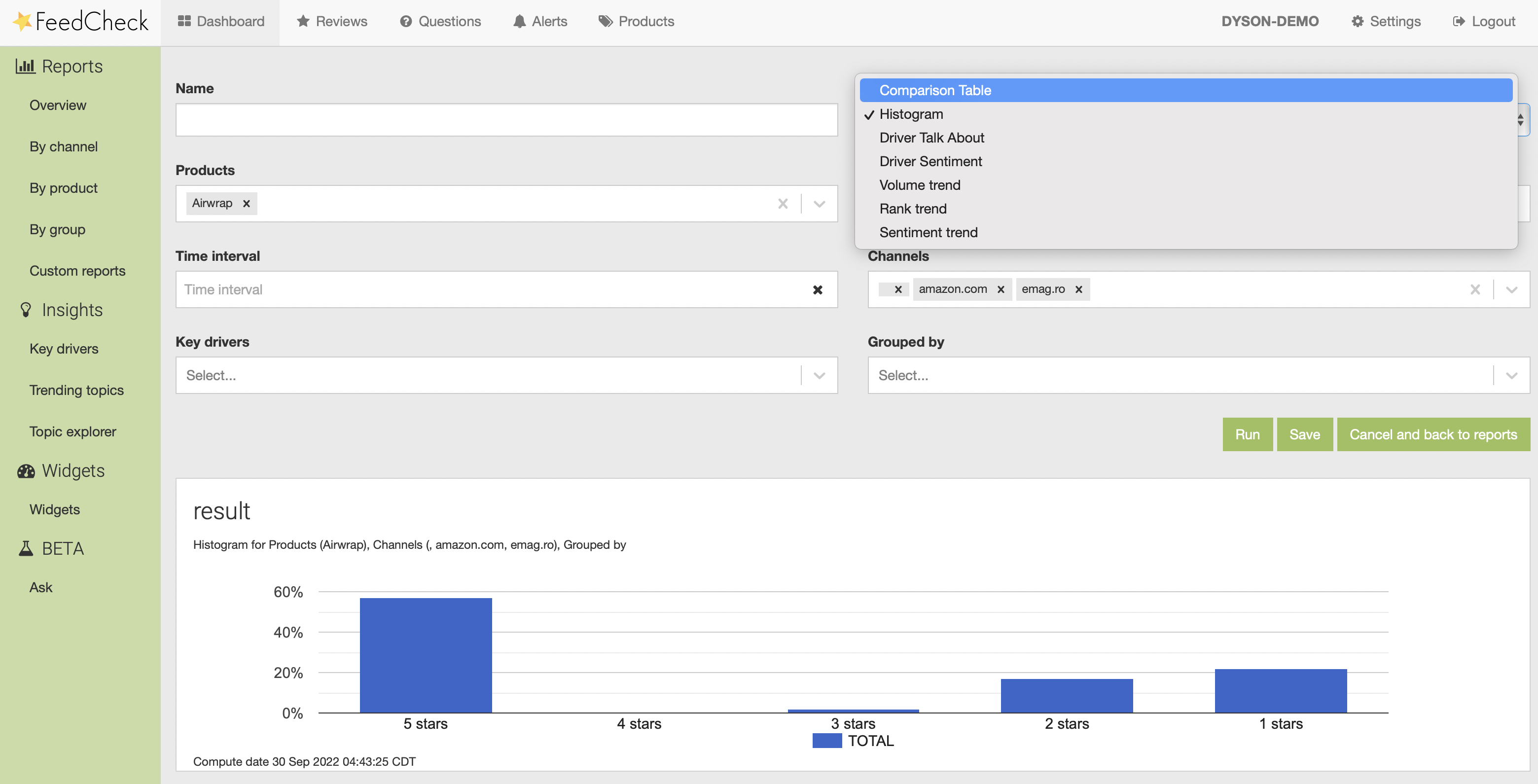Focus the Name input field
The width and height of the screenshot is (1538, 784).
pyautogui.click(x=506, y=120)
